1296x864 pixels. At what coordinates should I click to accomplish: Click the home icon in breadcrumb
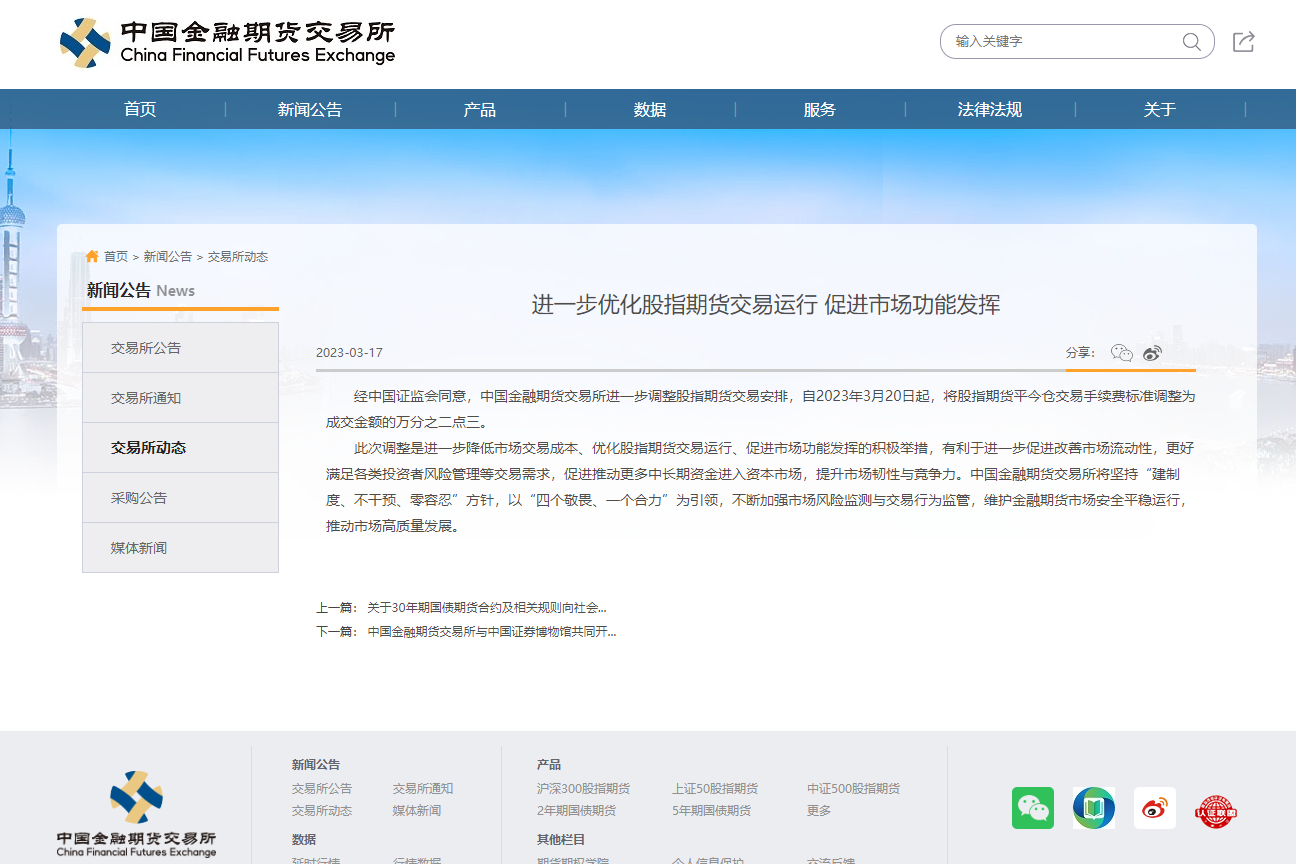[92, 257]
